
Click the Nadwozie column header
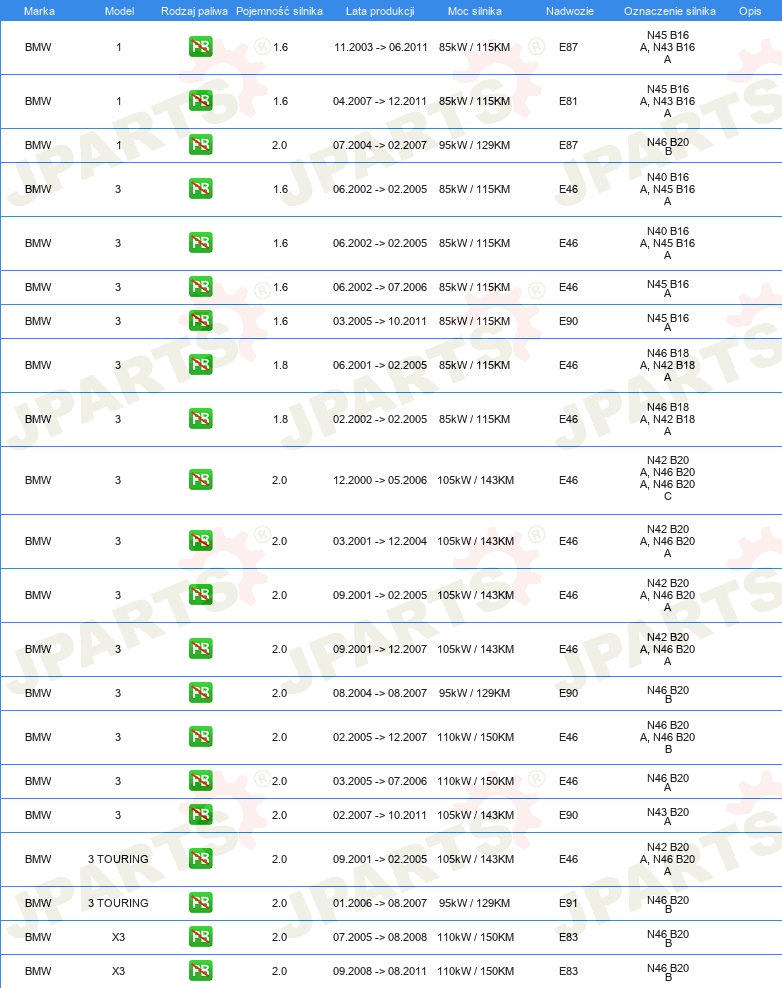tap(570, 11)
